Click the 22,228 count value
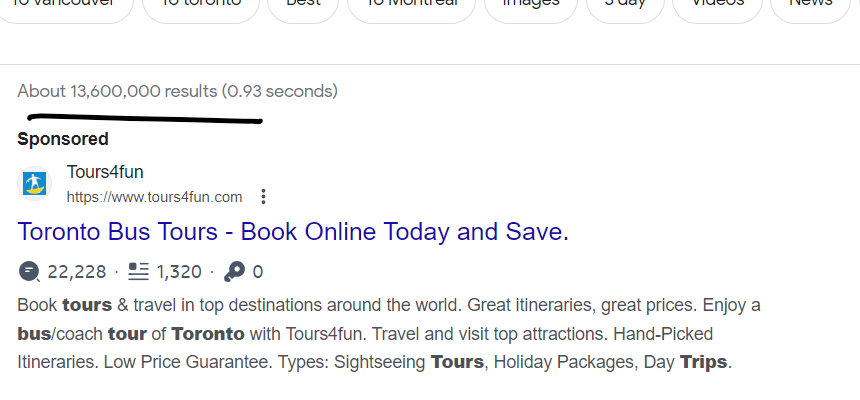This screenshot has height=400, width=860. pos(77,272)
